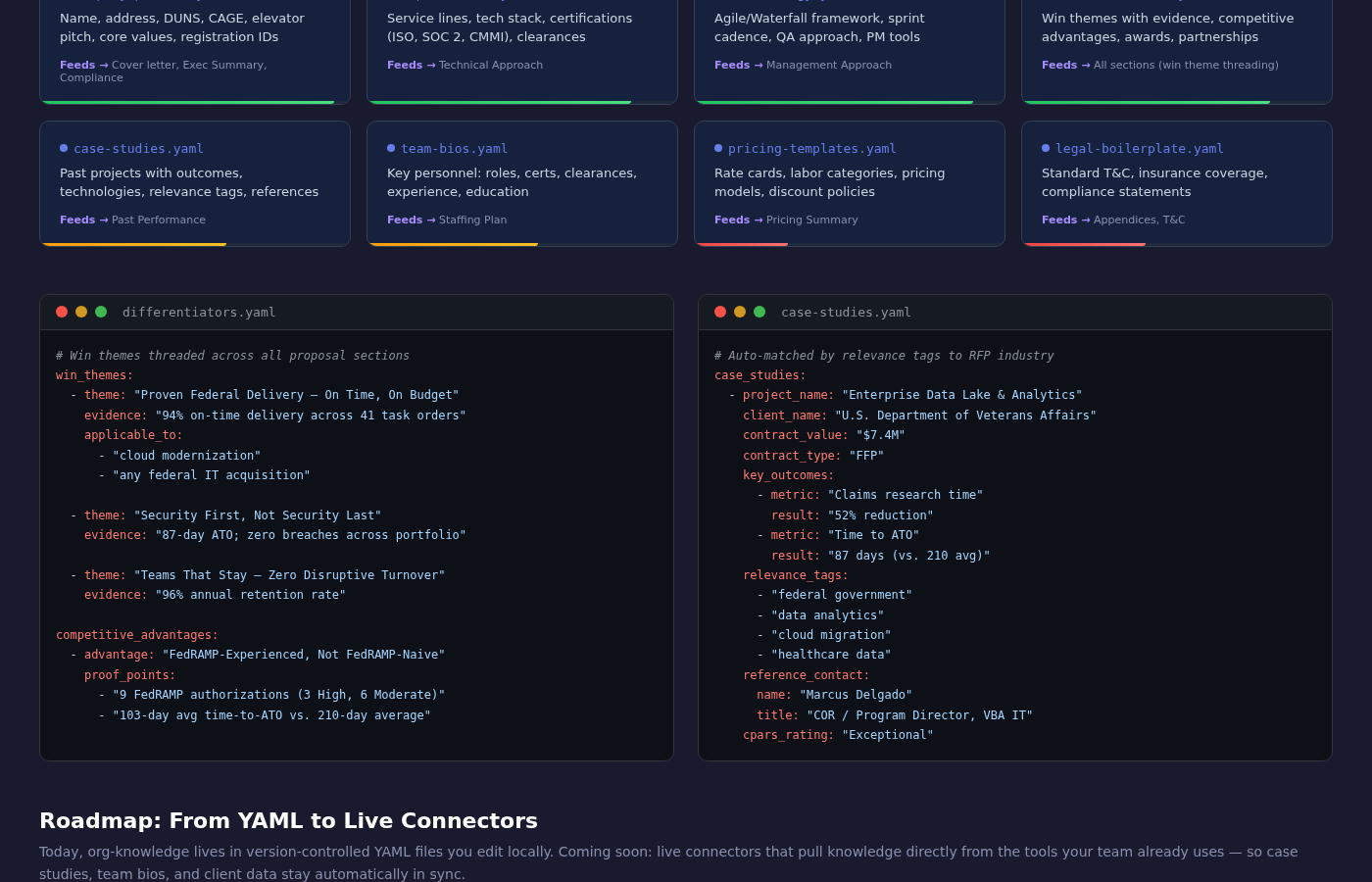
Task: Click the dot icon beside legal-boilerplate.yaml
Action: tap(1044, 147)
